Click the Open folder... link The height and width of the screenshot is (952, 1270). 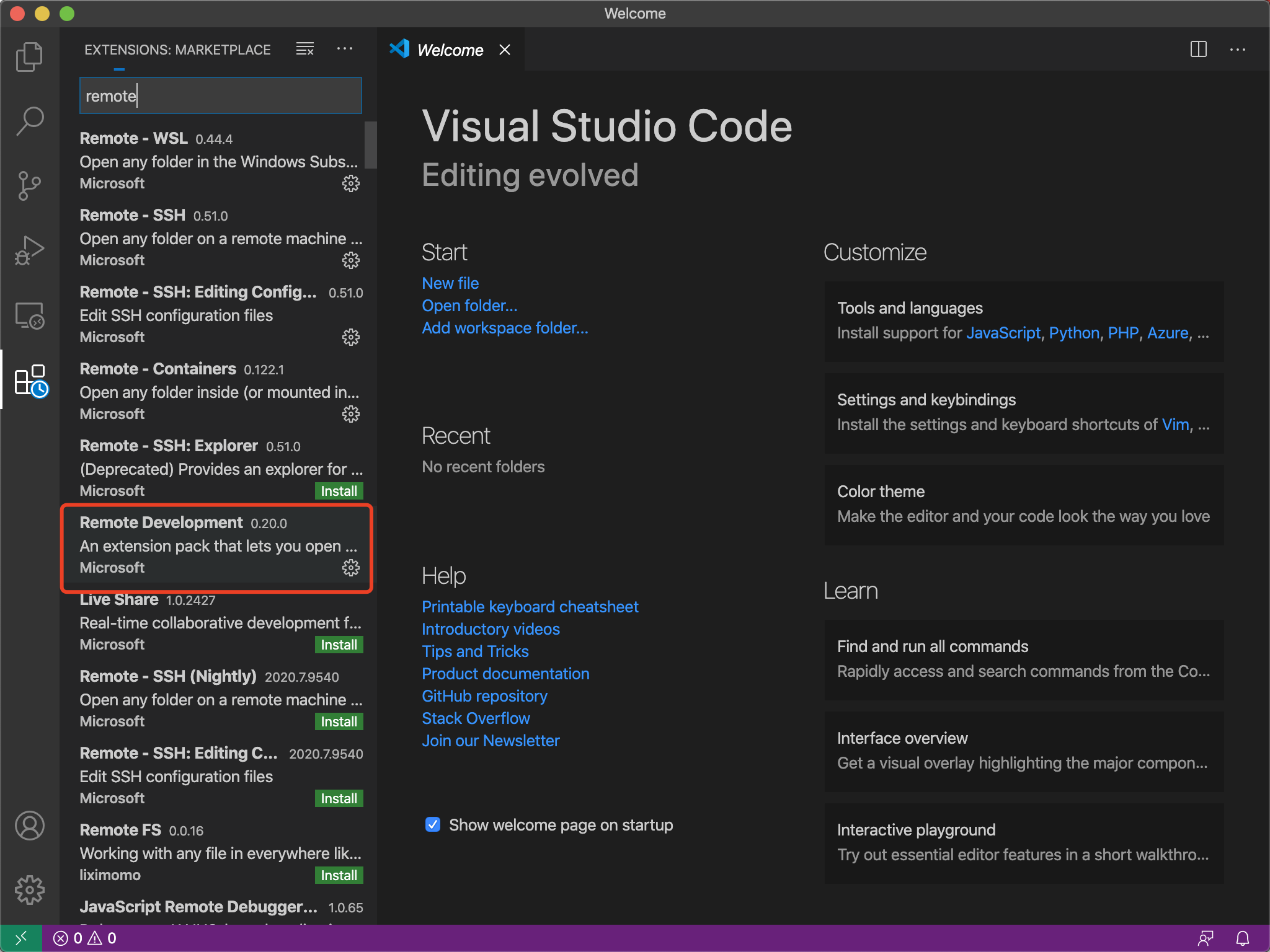[469, 306]
